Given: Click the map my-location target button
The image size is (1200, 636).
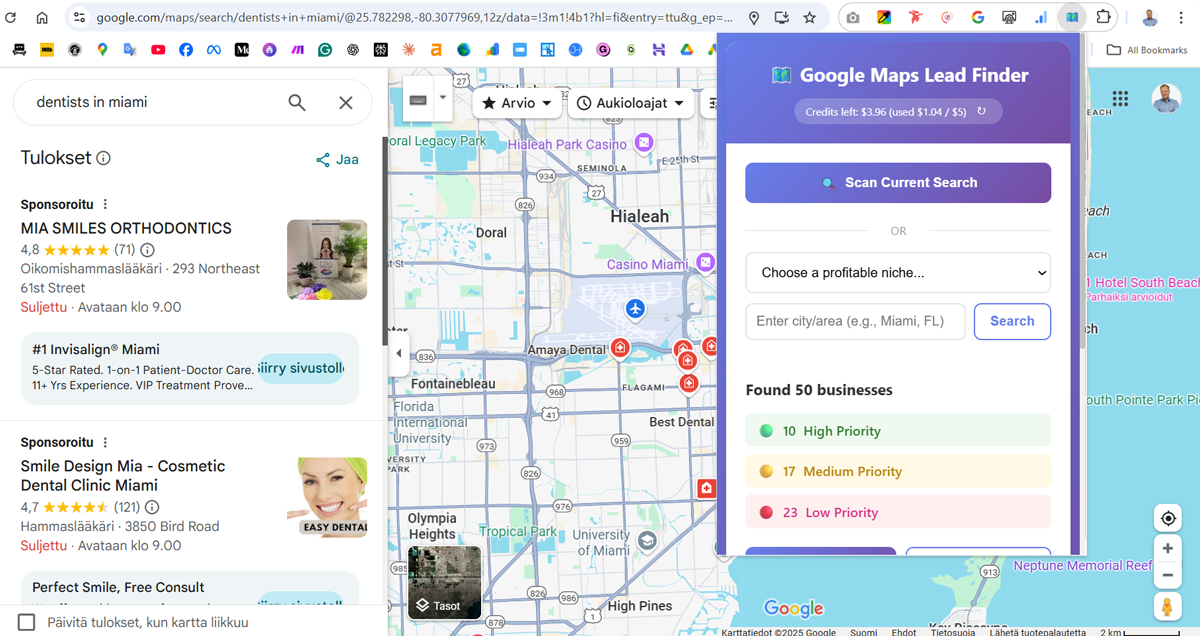Looking at the screenshot, I should [1167, 518].
